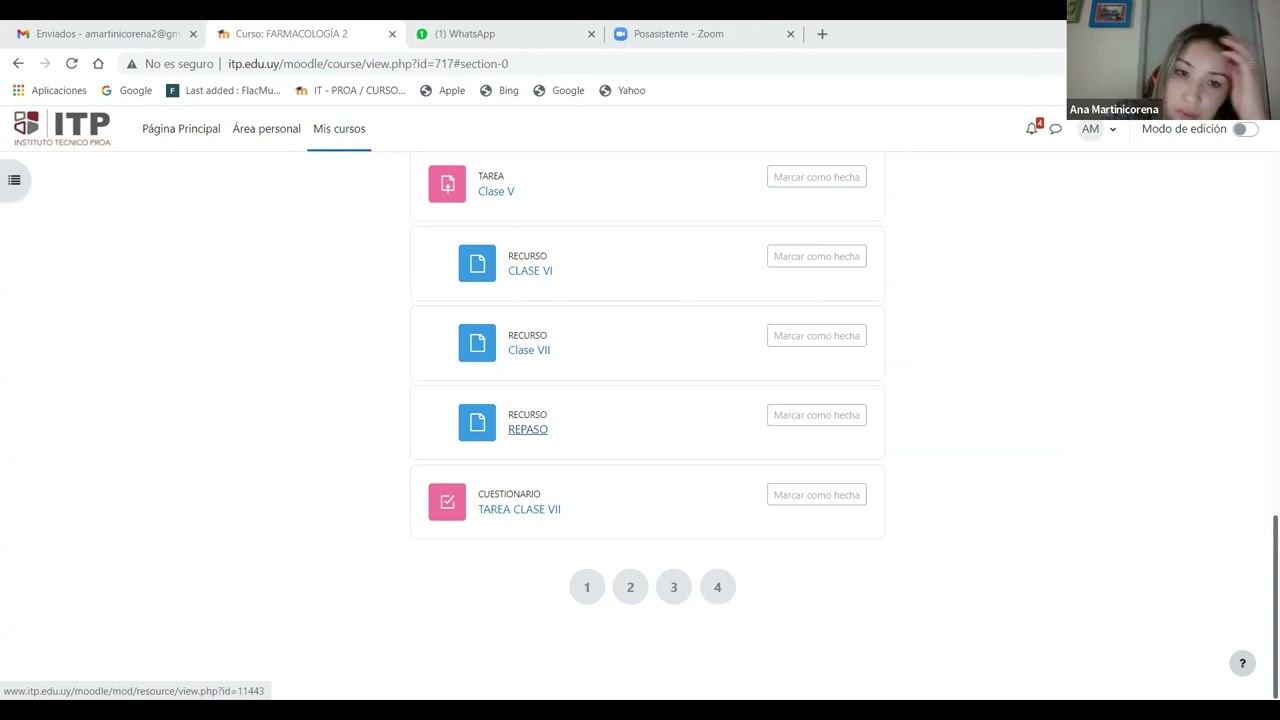Image resolution: width=1280 pixels, height=720 pixels.
Task: Open the TAREA CLASE VII link
Action: 519,509
